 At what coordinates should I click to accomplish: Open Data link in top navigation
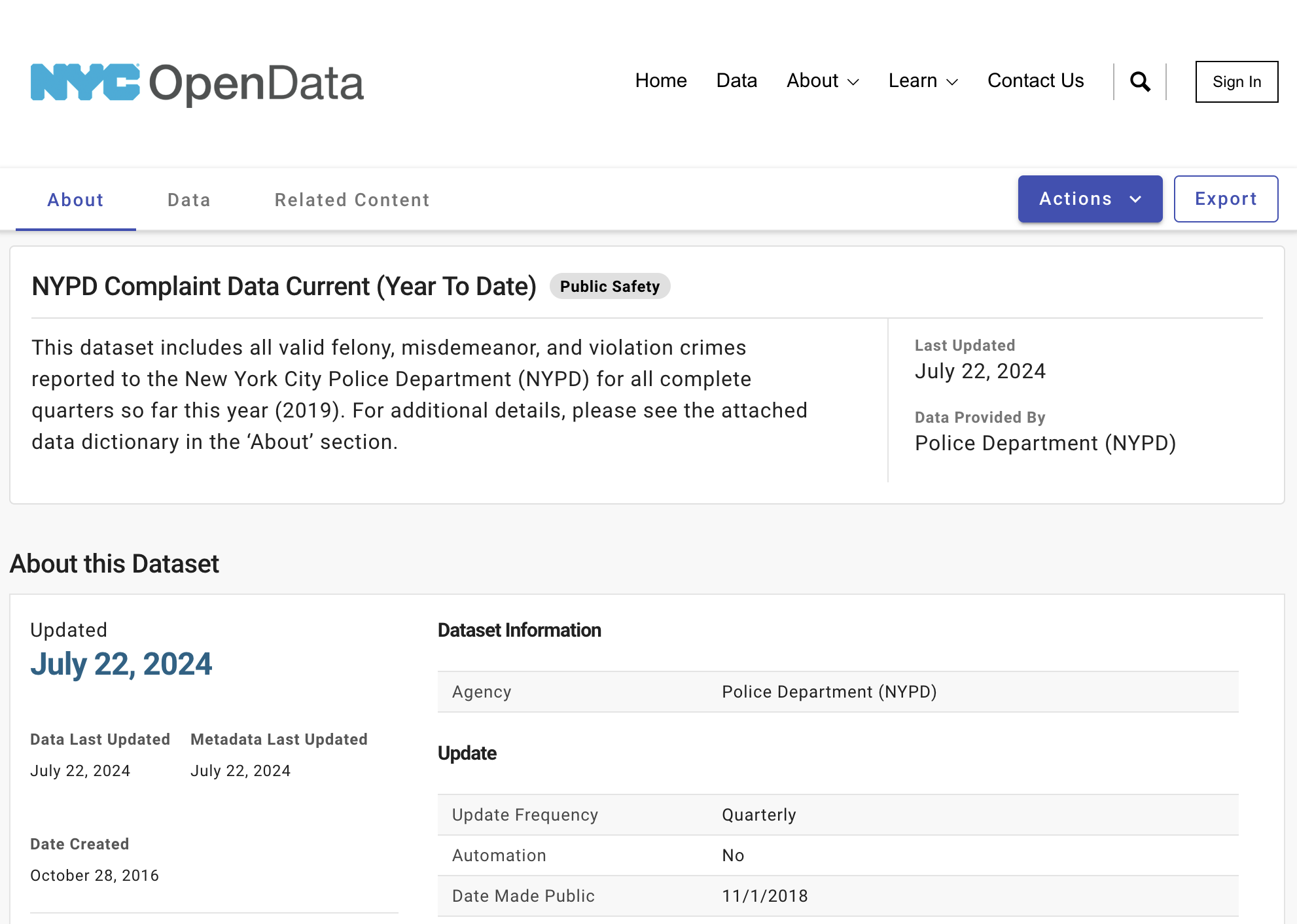[736, 80]
